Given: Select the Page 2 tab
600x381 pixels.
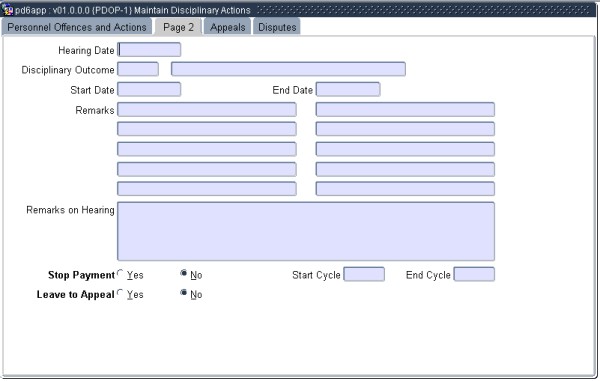Looking at the screenshot, I should 178,27.
